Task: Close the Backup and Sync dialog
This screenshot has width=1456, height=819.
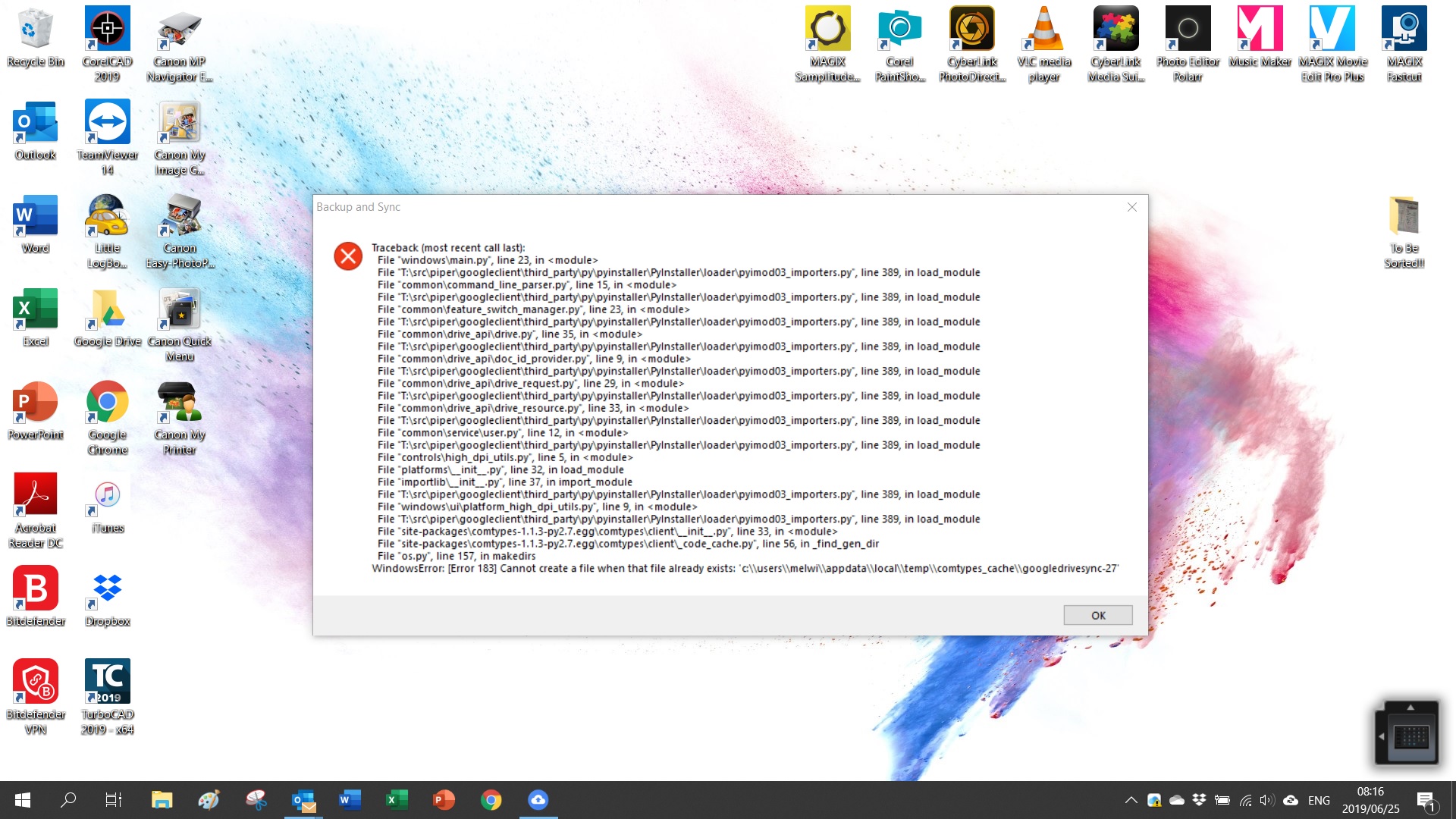Action: (1131, 207)
